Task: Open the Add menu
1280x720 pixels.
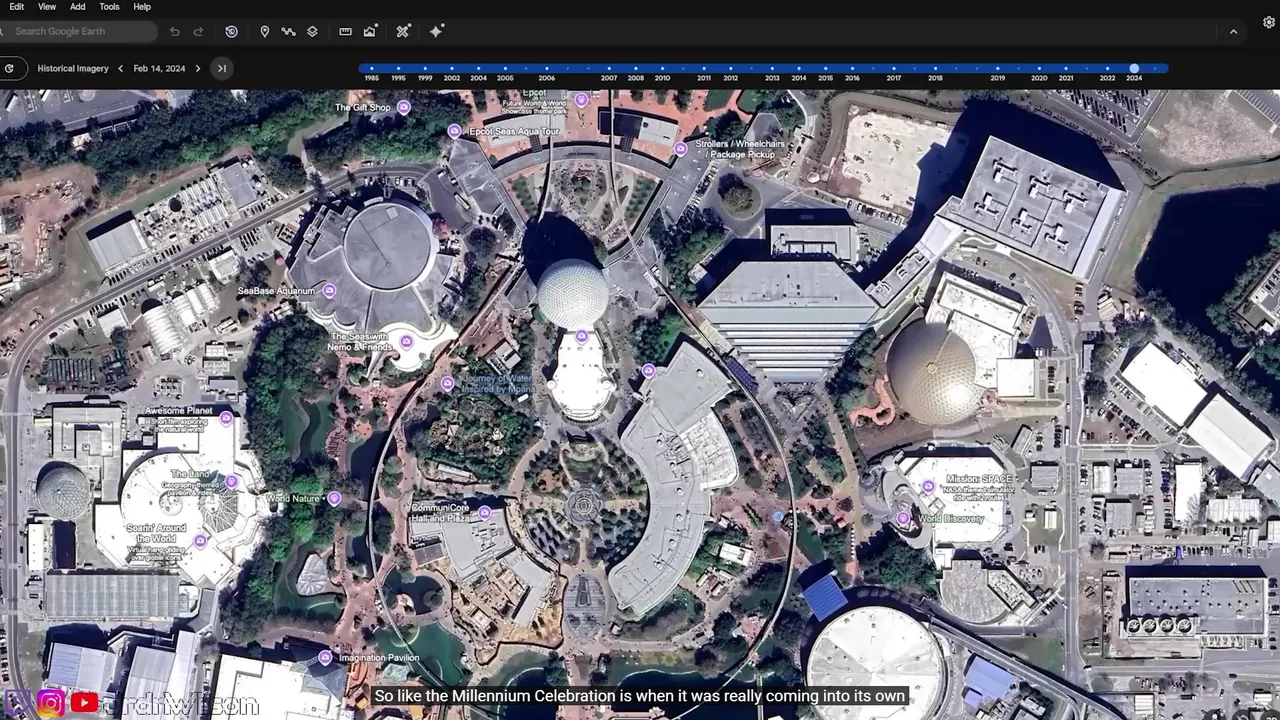Action: (78, 7)
